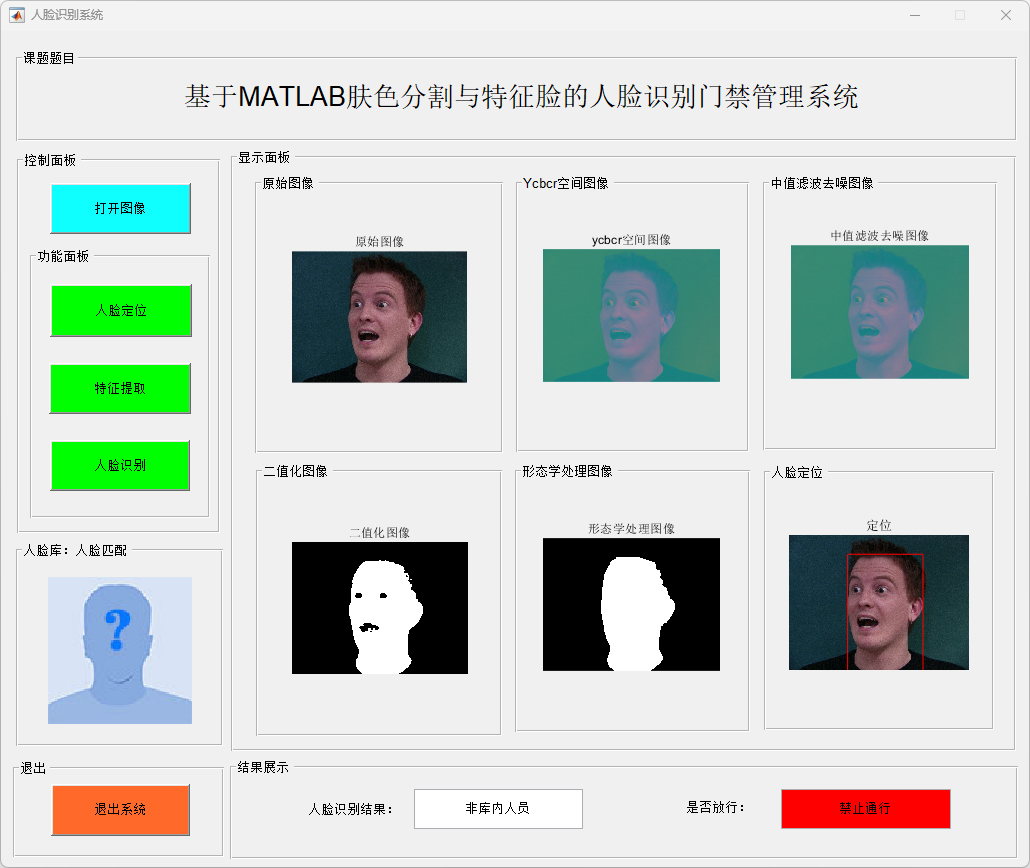Click the 打开图像 button
This screenshot has height=868, width=1030.
[x=121, y=208]
